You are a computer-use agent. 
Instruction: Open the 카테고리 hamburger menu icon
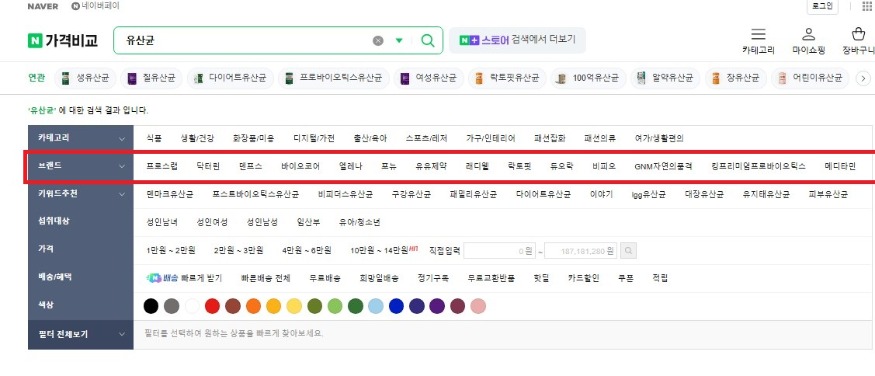[758, 35]
